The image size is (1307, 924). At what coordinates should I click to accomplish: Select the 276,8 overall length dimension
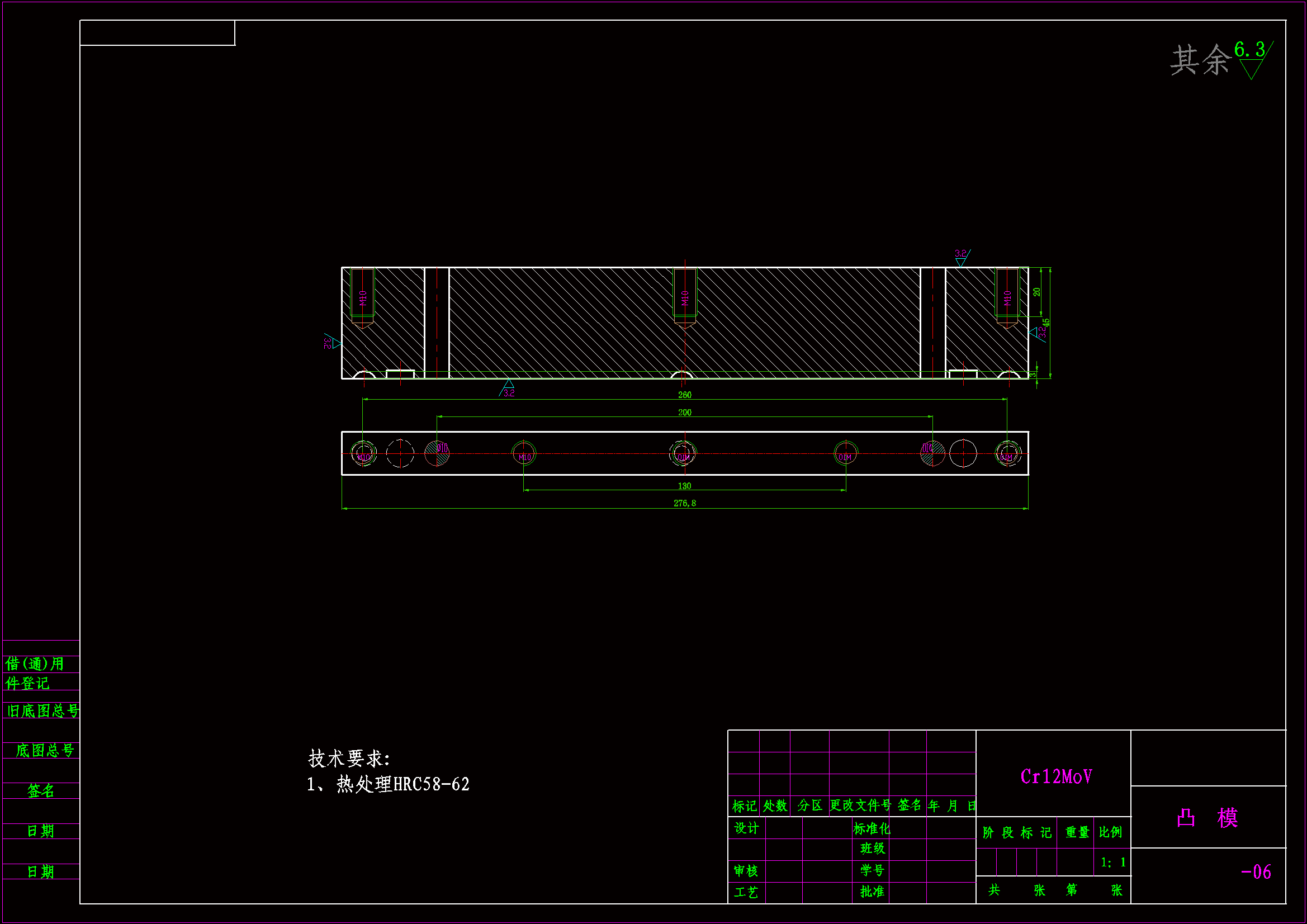click(684, 503)
